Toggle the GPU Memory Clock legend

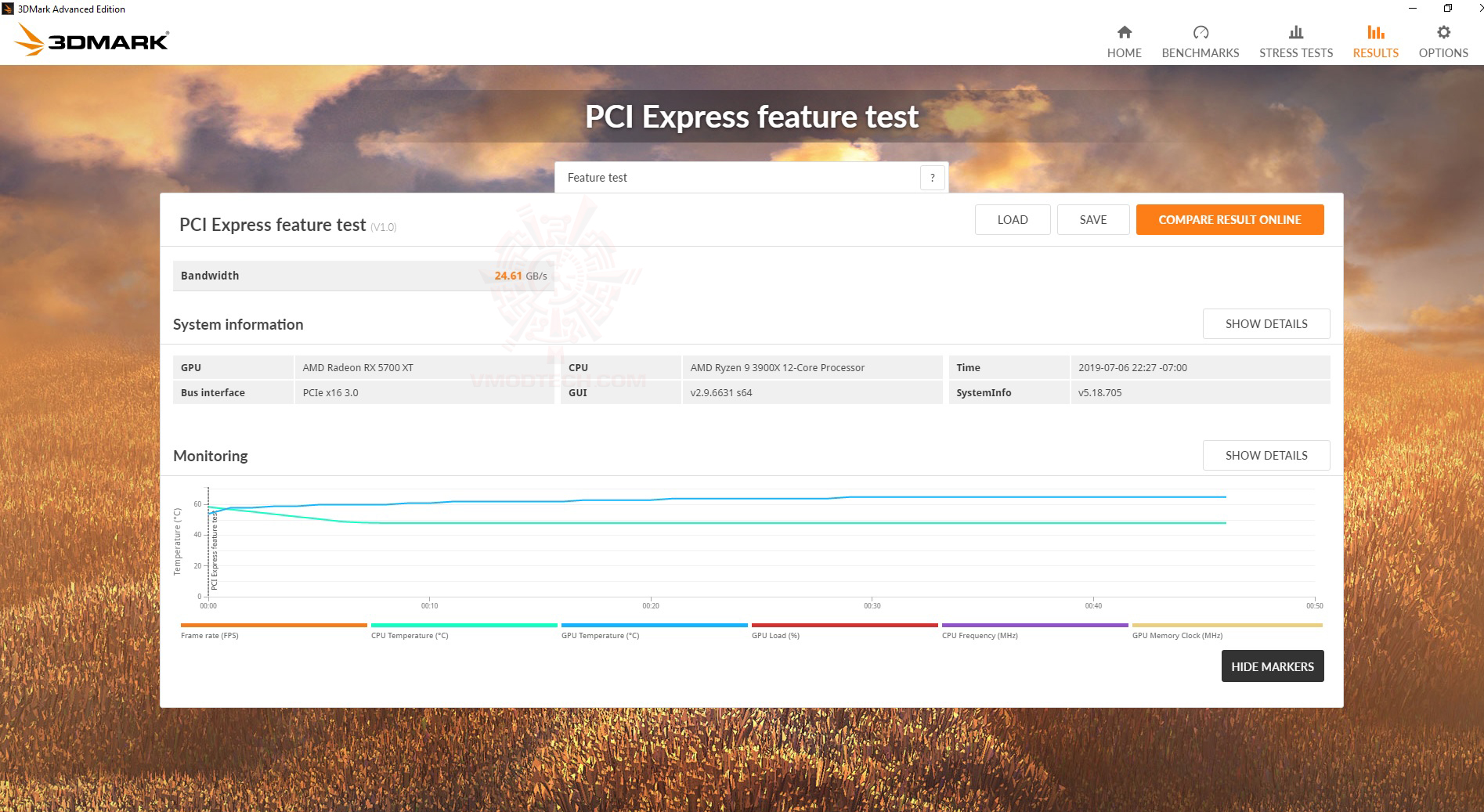pyautogui.click(x=1226, y=631)
